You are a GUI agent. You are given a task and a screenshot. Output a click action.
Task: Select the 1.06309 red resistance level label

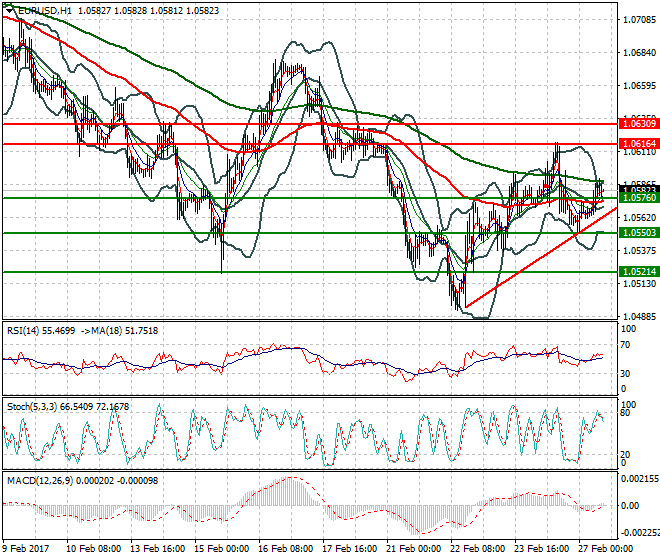pos(639,124)
